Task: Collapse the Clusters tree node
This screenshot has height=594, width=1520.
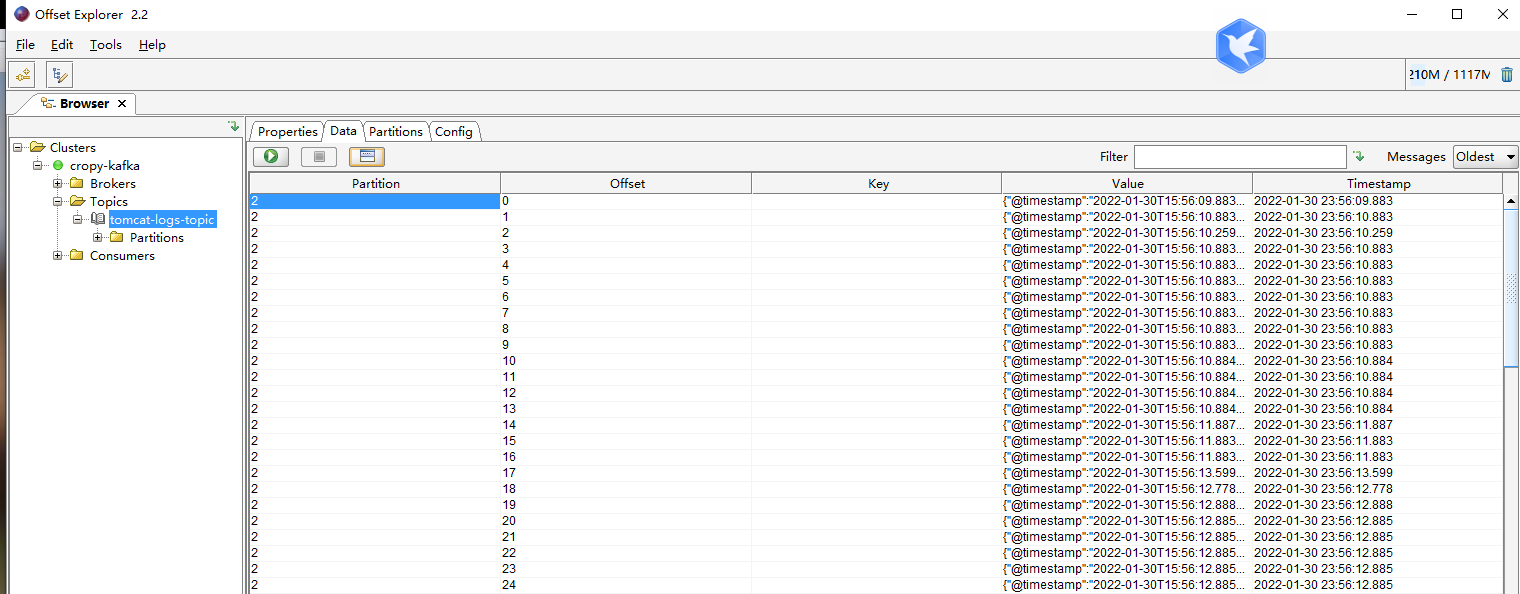Action: [x=18, y=148]
